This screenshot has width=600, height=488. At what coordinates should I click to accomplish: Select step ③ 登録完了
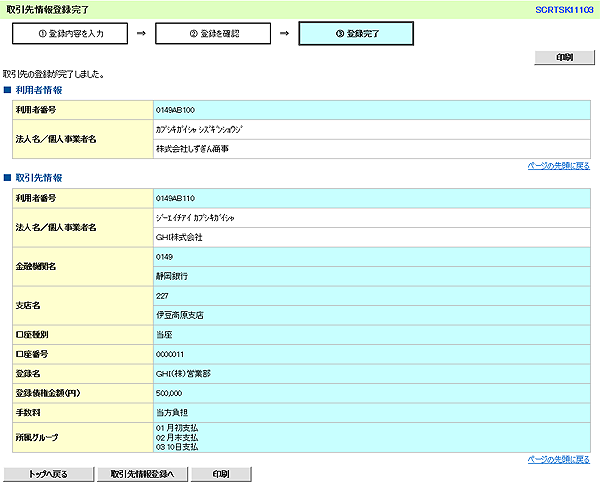point(356,34)
